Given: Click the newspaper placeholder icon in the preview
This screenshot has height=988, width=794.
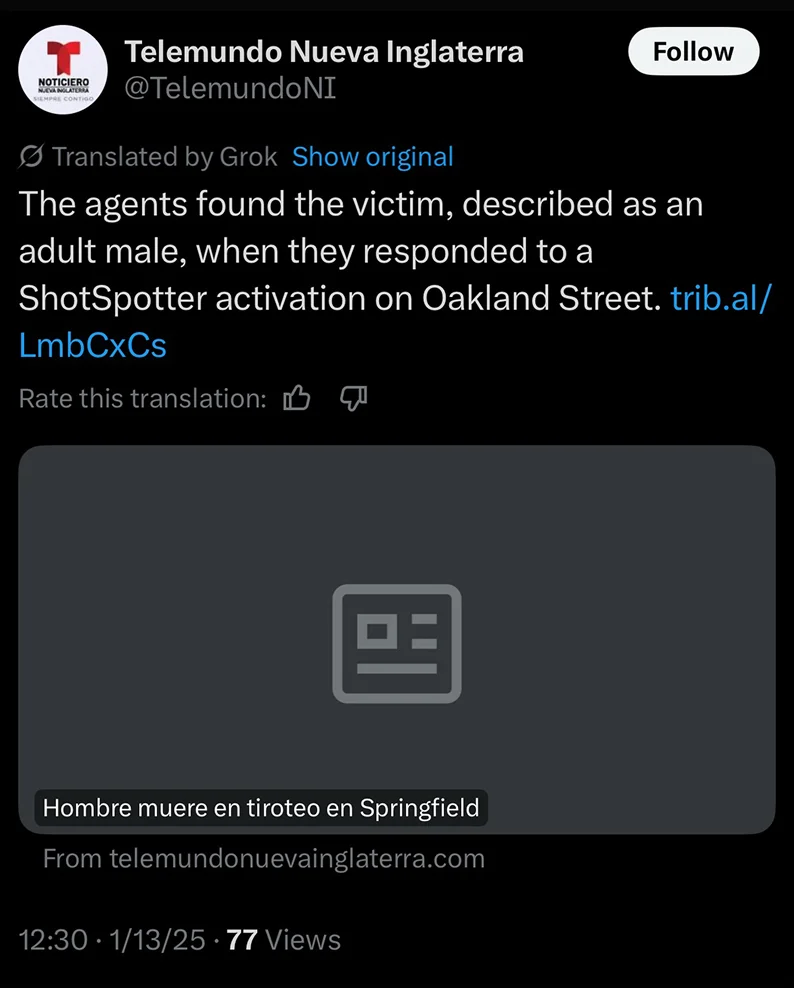Looking at the screenshot, I should click(x=397, y=642).
